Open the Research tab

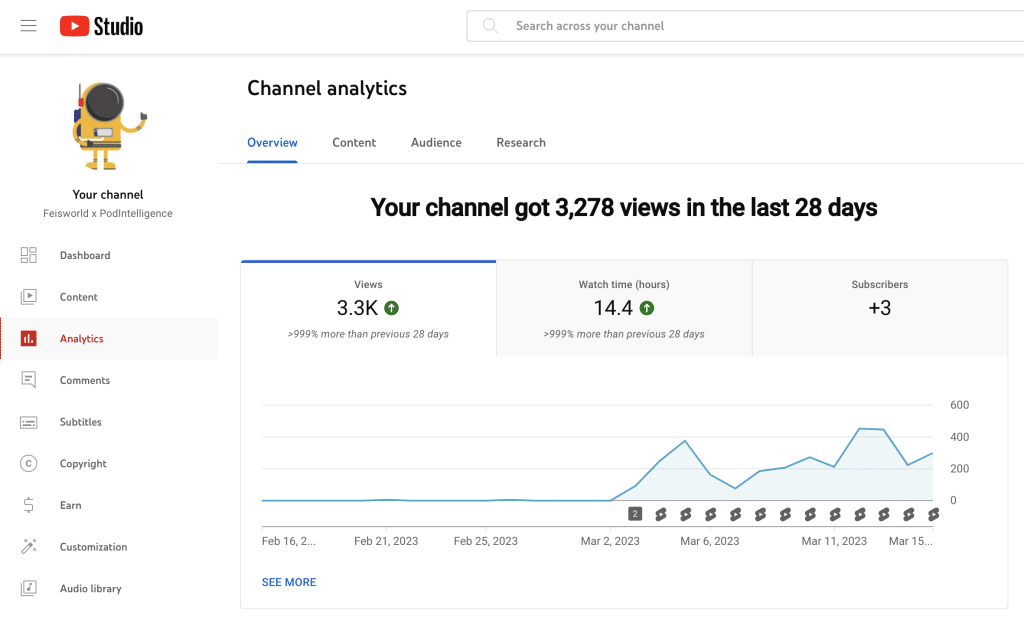[521, 142]
